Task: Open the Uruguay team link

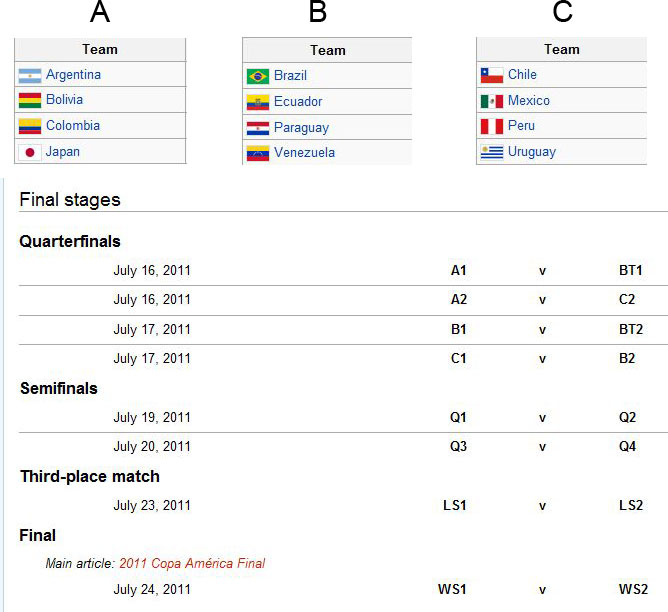Action: [x=532, y=152]
